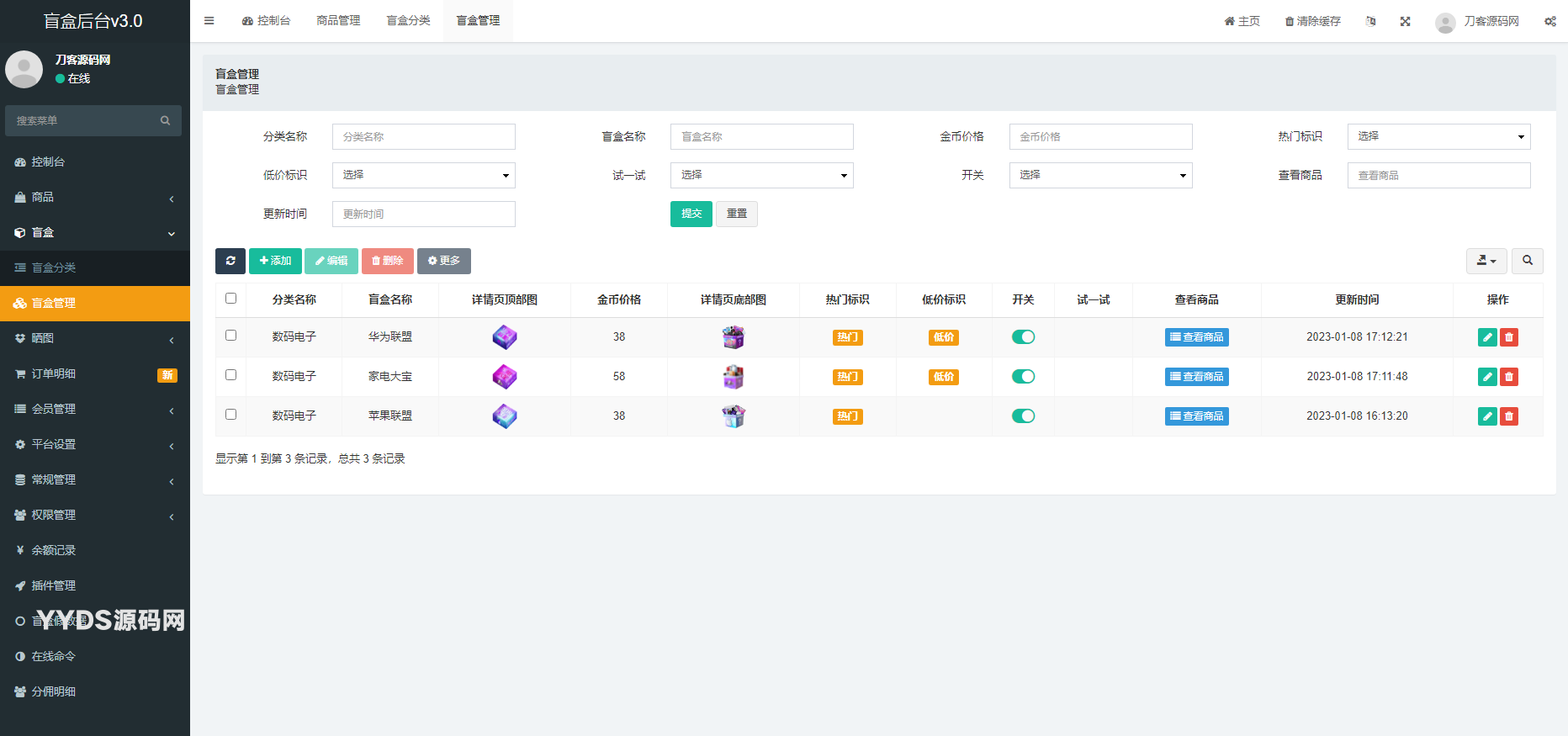Image resolution: width=1568 pixels, height=736 pixels.
Task: Click the hamburger sidebar toggle icon
Action: (x=209, y=21)
